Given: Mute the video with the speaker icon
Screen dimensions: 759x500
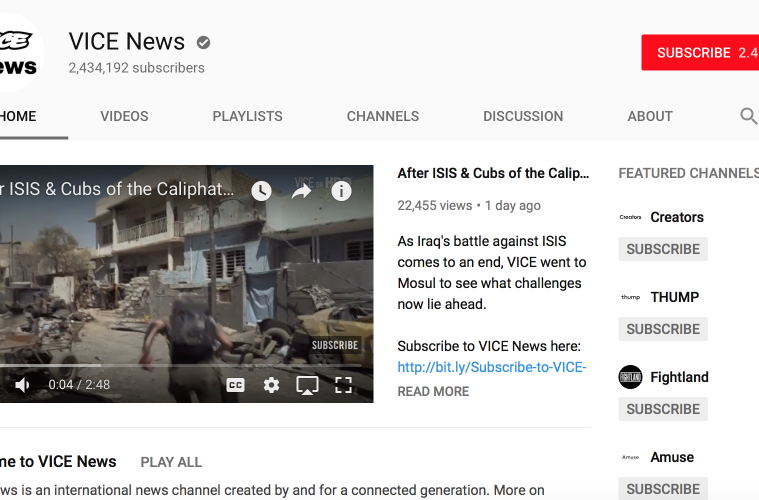Looking at the screenshot, I should [x=22, y=385].
